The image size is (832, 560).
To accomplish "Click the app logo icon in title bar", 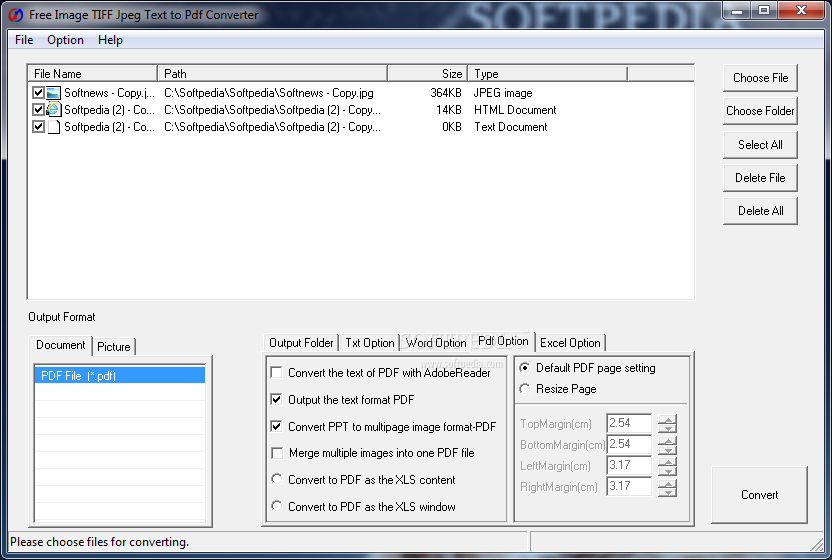I will (16, 14).
